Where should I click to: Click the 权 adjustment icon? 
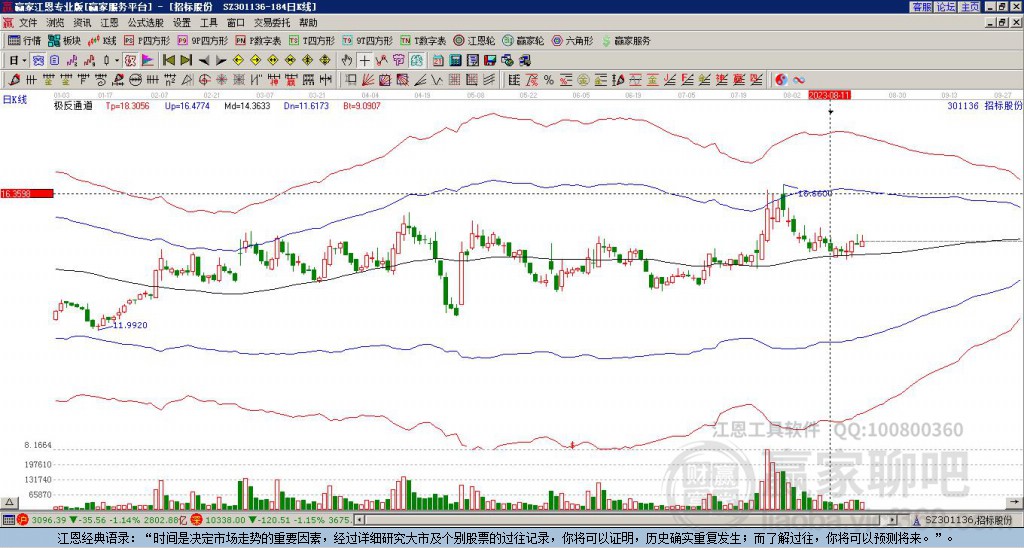(130, 61)
